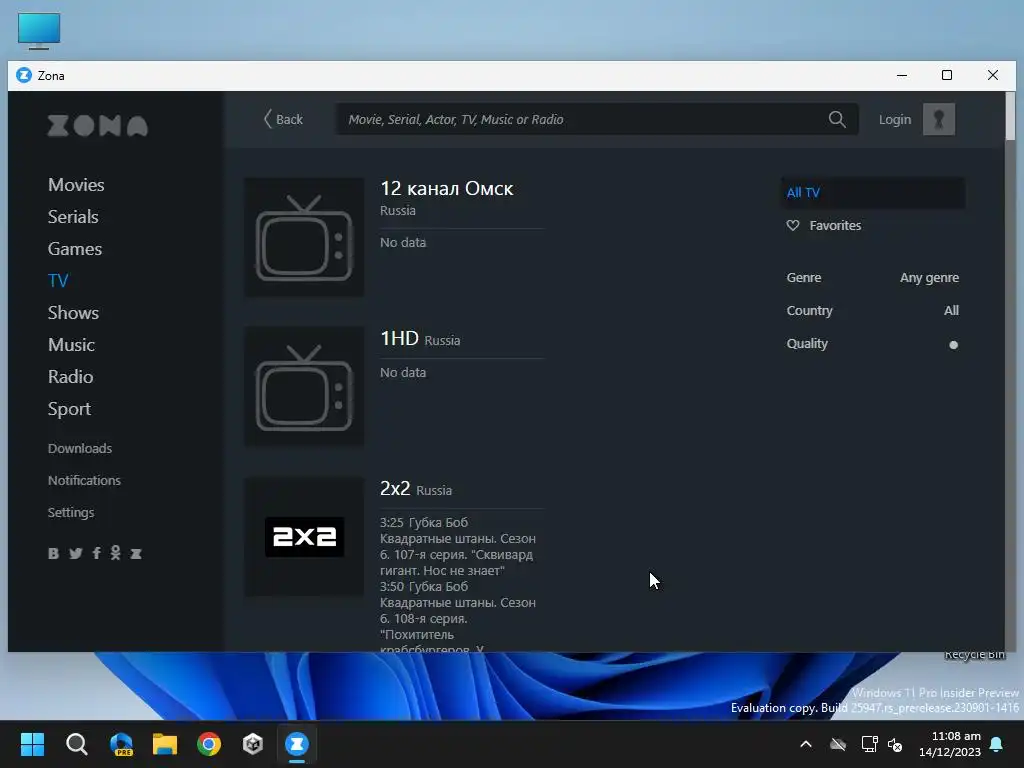Click the muted volume tray icon
The image size is (1024, 768).
coord(895,744)
